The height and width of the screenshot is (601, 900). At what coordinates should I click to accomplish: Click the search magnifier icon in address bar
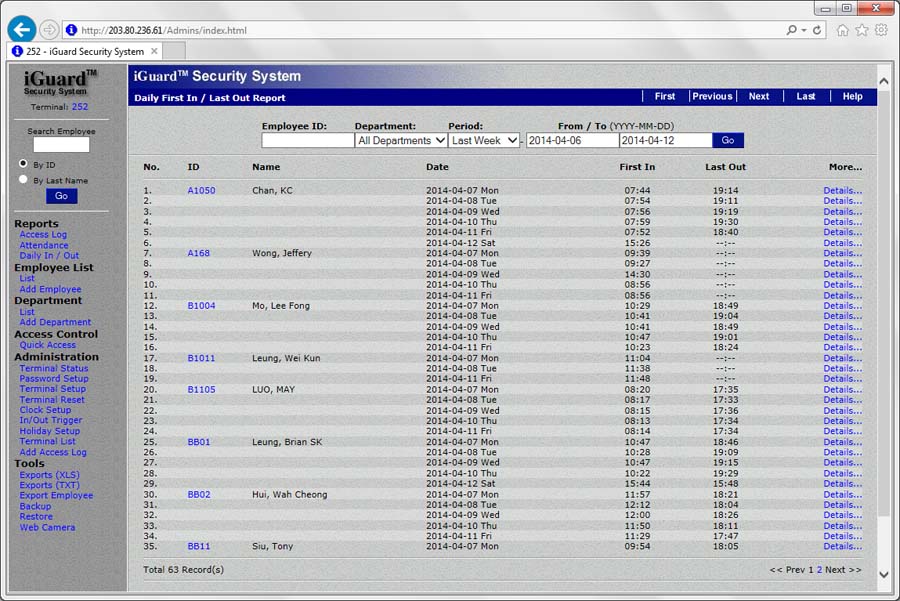coord(792,30)
